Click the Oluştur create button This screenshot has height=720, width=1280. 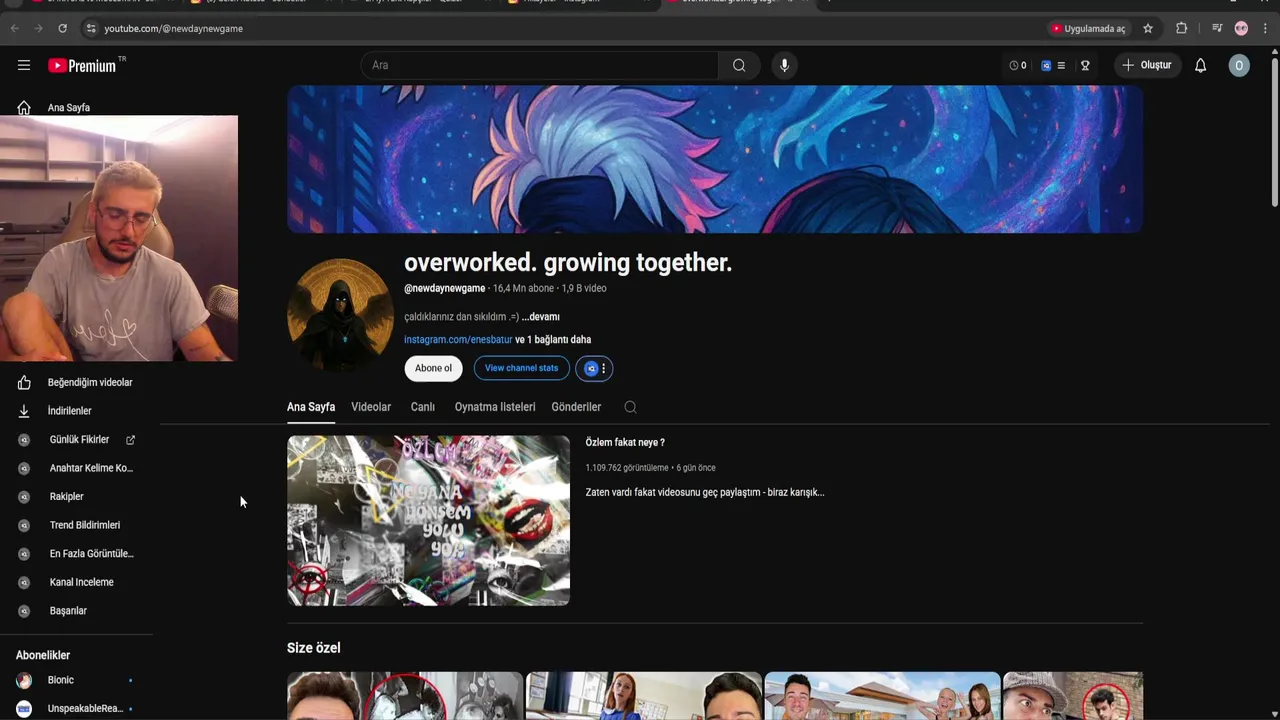pos(1147,65)
